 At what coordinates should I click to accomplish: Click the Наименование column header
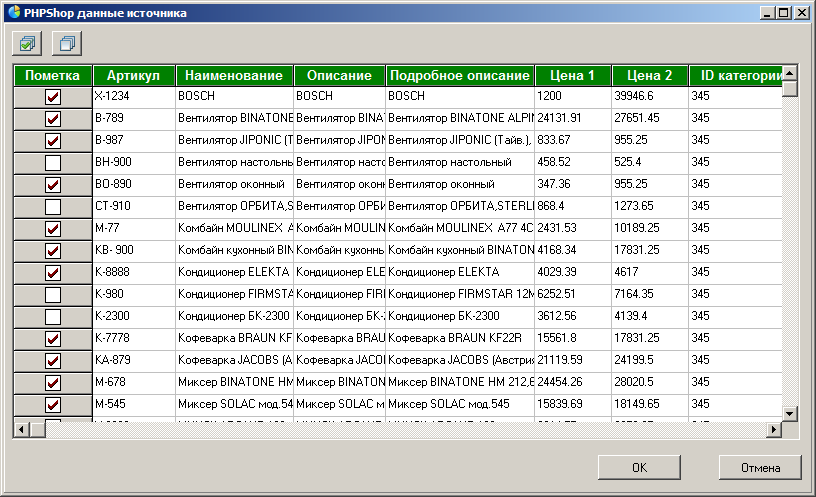234,75
